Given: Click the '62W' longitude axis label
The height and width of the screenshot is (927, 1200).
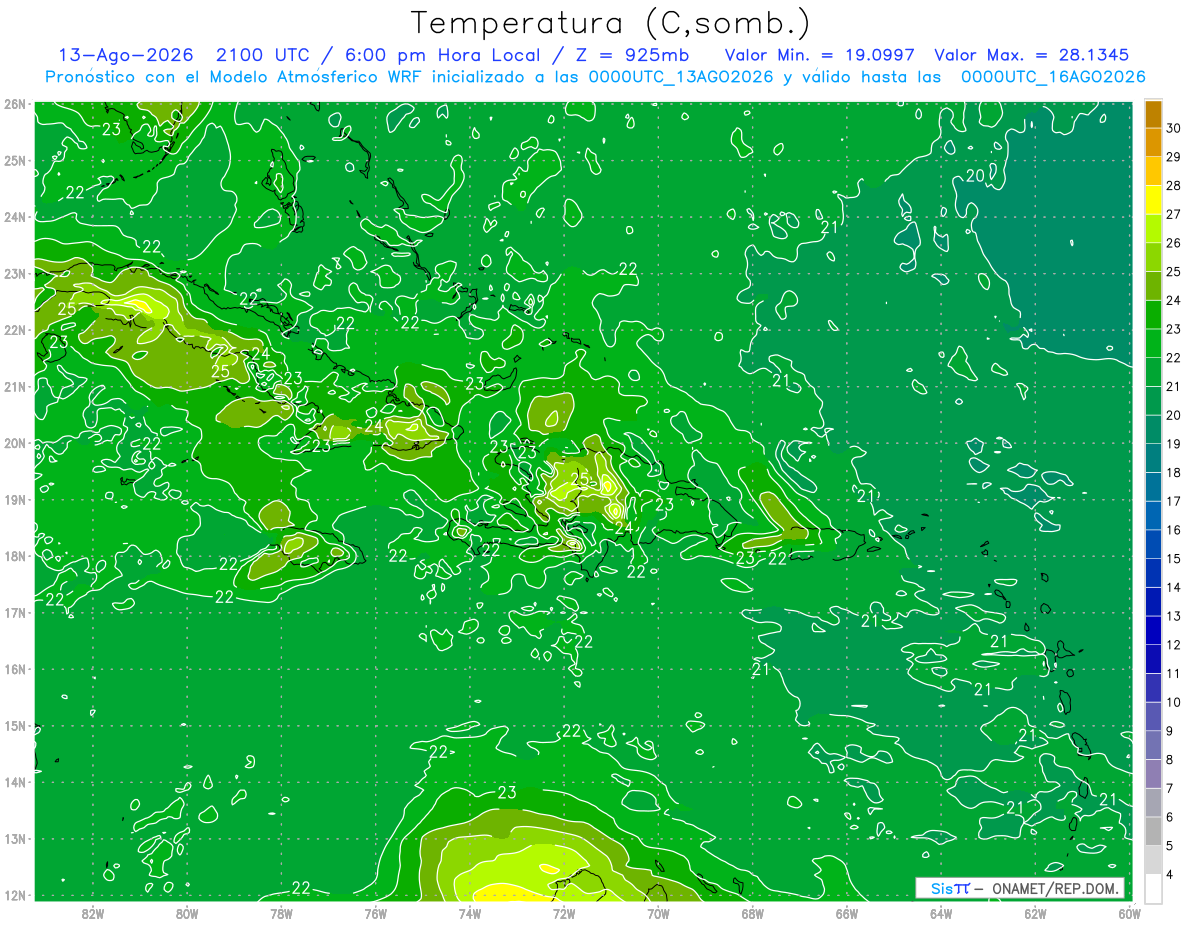Looking at the screenshot, I should click(1035, 913).
